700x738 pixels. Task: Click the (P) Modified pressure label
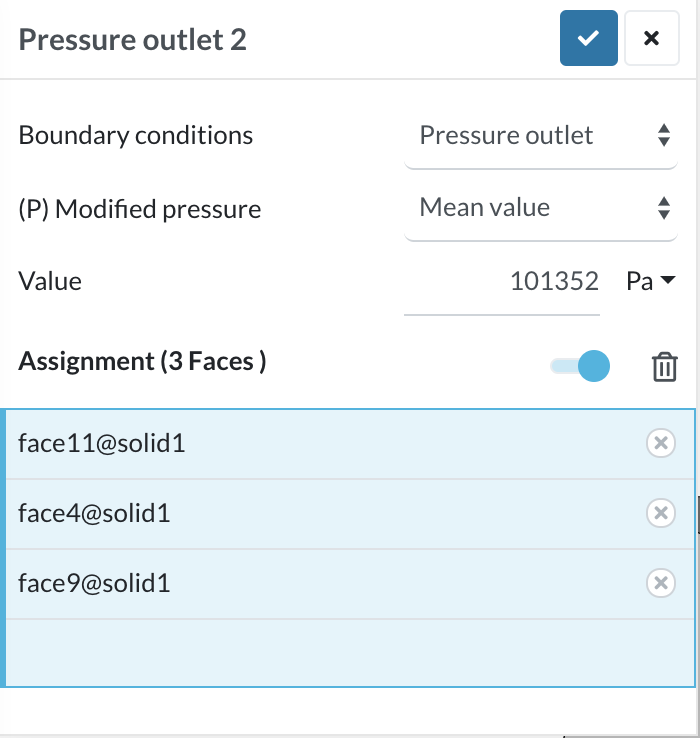pos(140,209)
